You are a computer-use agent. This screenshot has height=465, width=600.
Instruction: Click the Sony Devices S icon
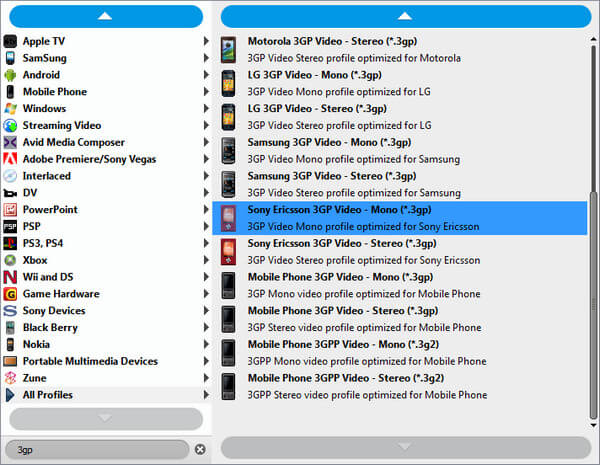10,310
